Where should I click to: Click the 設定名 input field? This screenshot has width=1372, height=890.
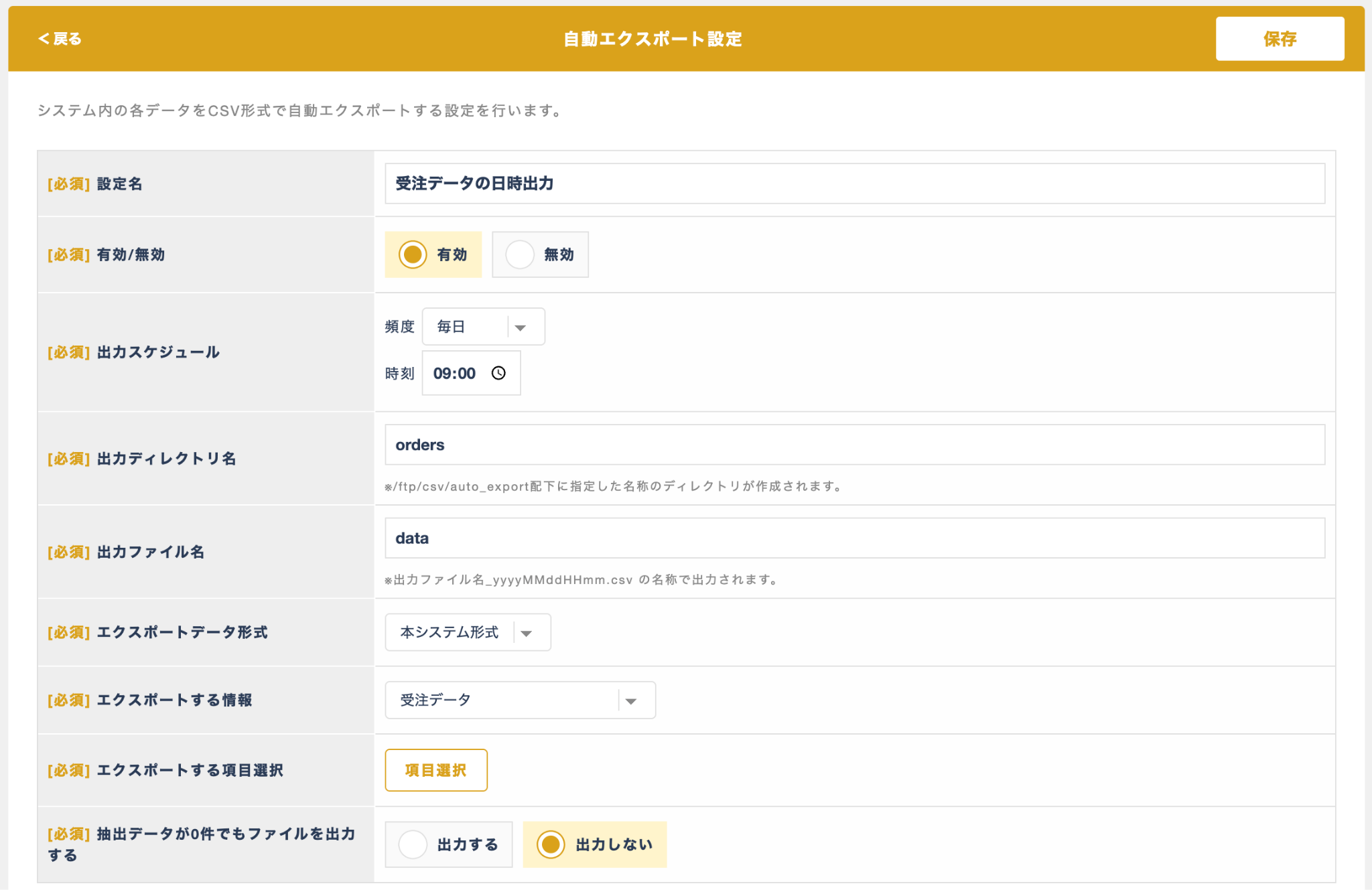854,183
